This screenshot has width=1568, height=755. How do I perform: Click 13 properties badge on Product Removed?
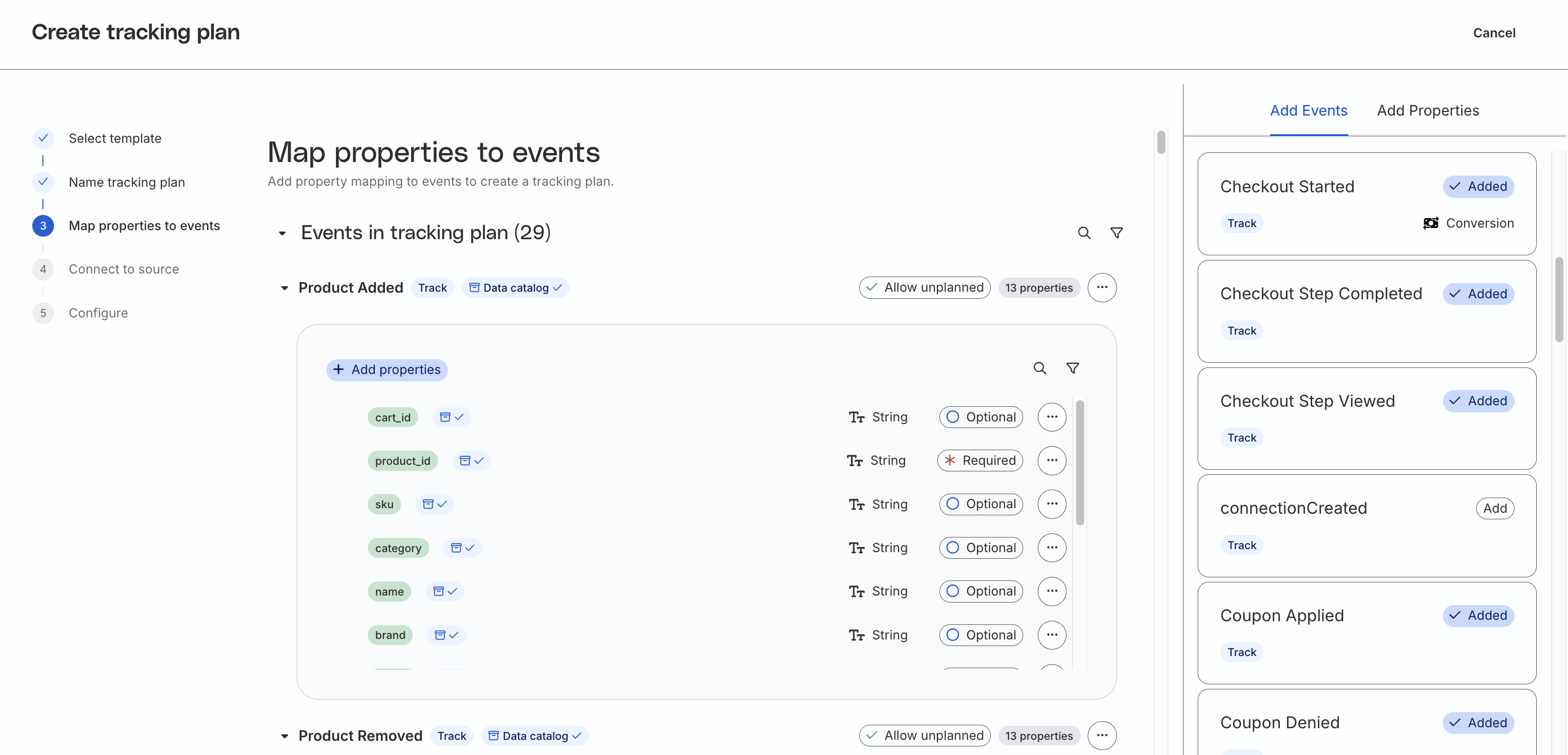coord(1038,735)
